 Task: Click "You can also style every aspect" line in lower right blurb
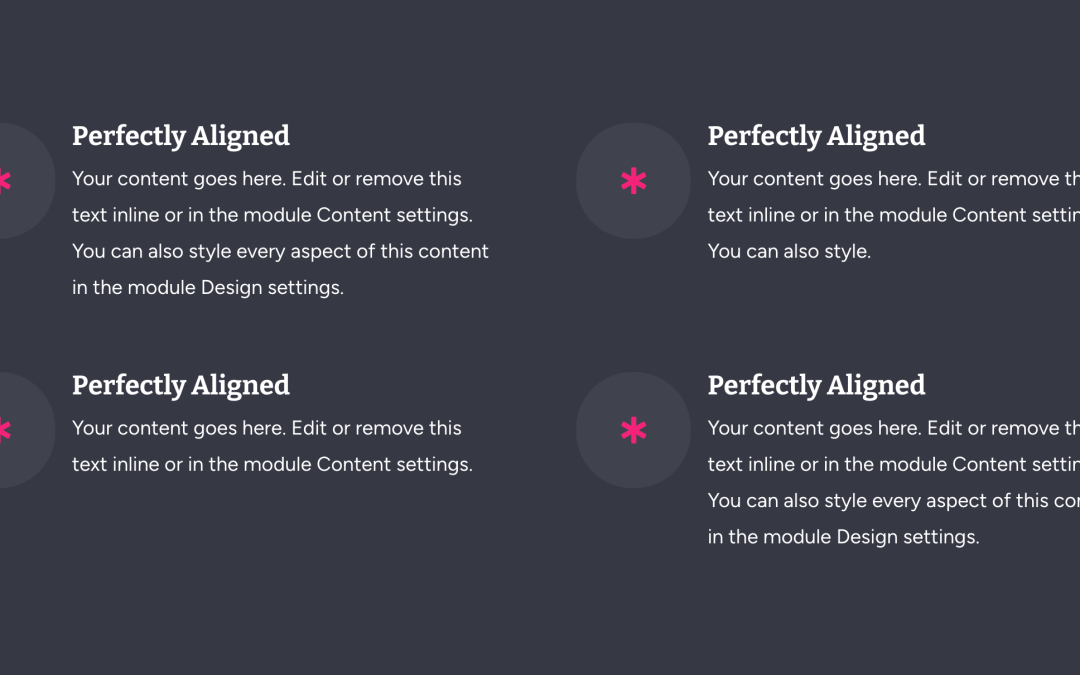pyautogui.click(x=894, y=501)
